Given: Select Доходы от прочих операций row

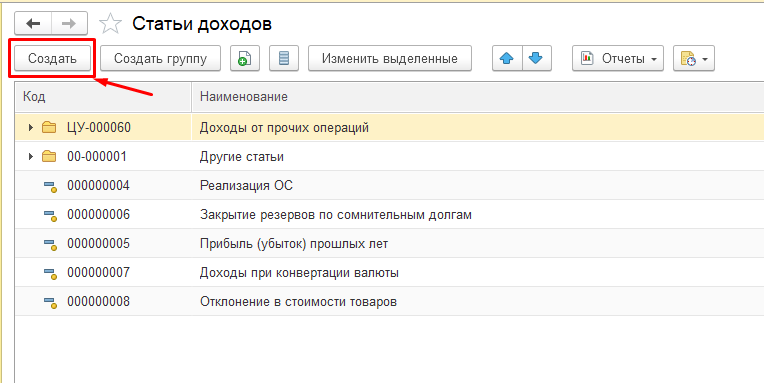Looking at the screenshot, I should pos(390,128).
